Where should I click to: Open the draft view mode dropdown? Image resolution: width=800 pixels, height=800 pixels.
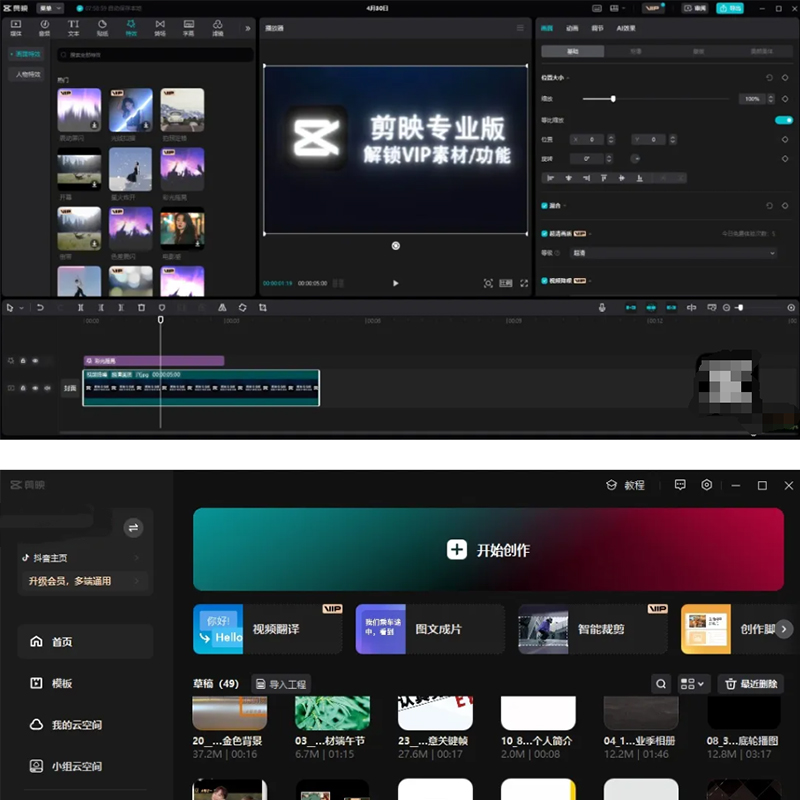coord(693,684)
